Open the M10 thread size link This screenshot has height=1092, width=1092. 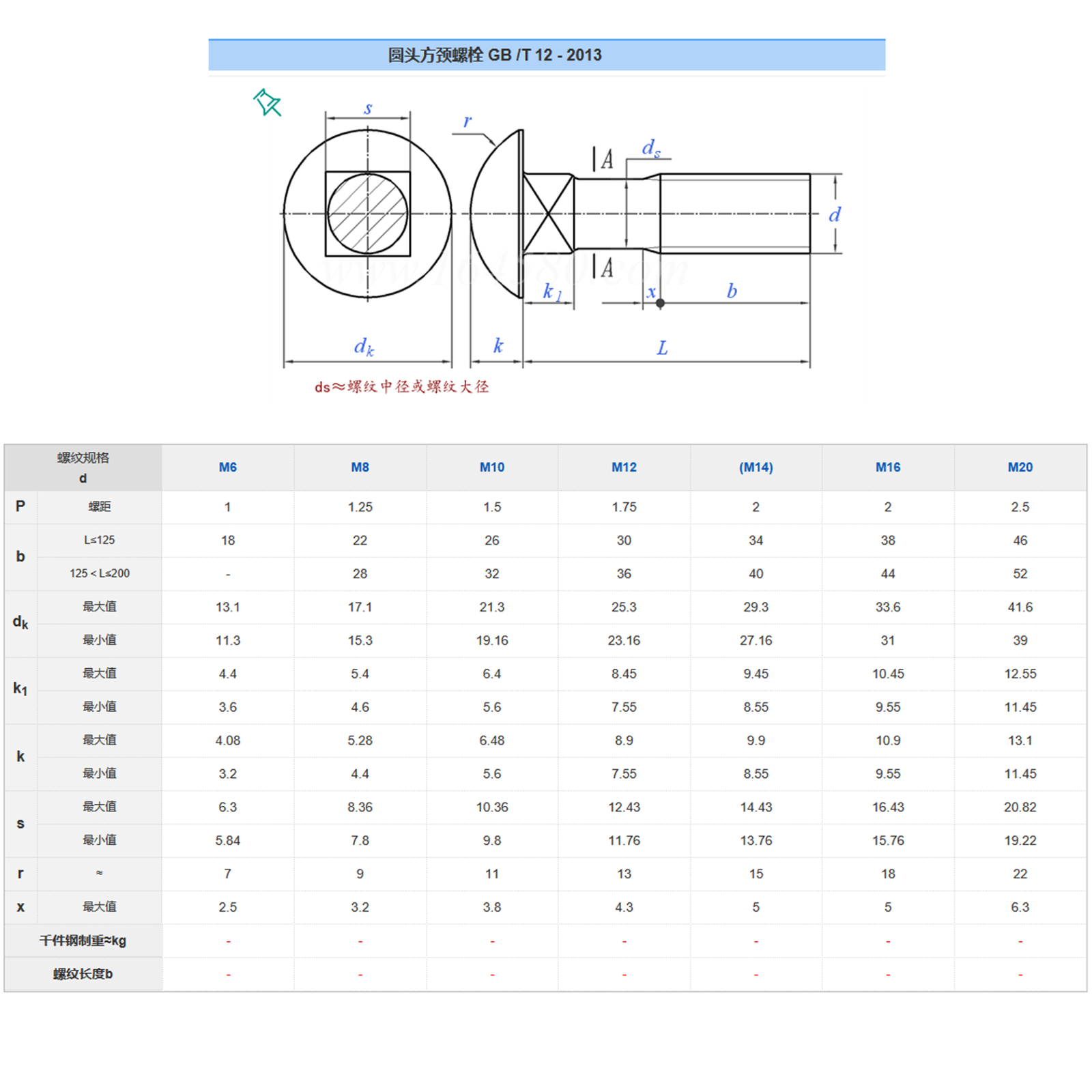492,468
